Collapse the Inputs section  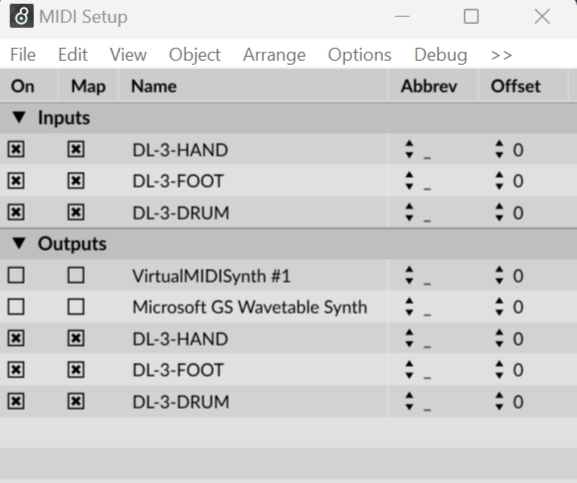tap(19, 118)
